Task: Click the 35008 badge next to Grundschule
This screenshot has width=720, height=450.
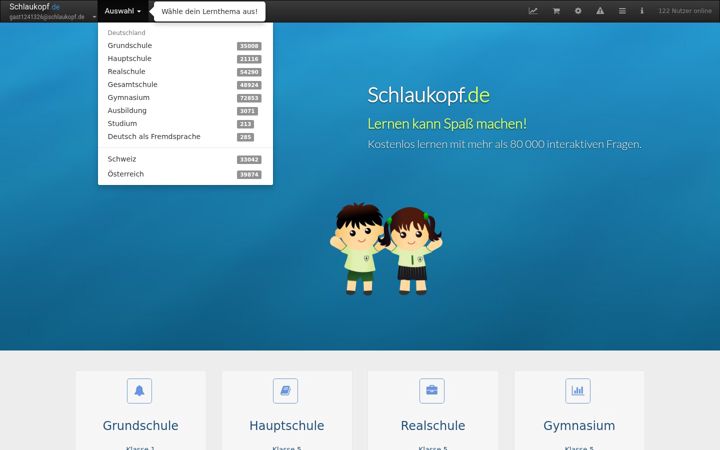Action: (249, 46)
